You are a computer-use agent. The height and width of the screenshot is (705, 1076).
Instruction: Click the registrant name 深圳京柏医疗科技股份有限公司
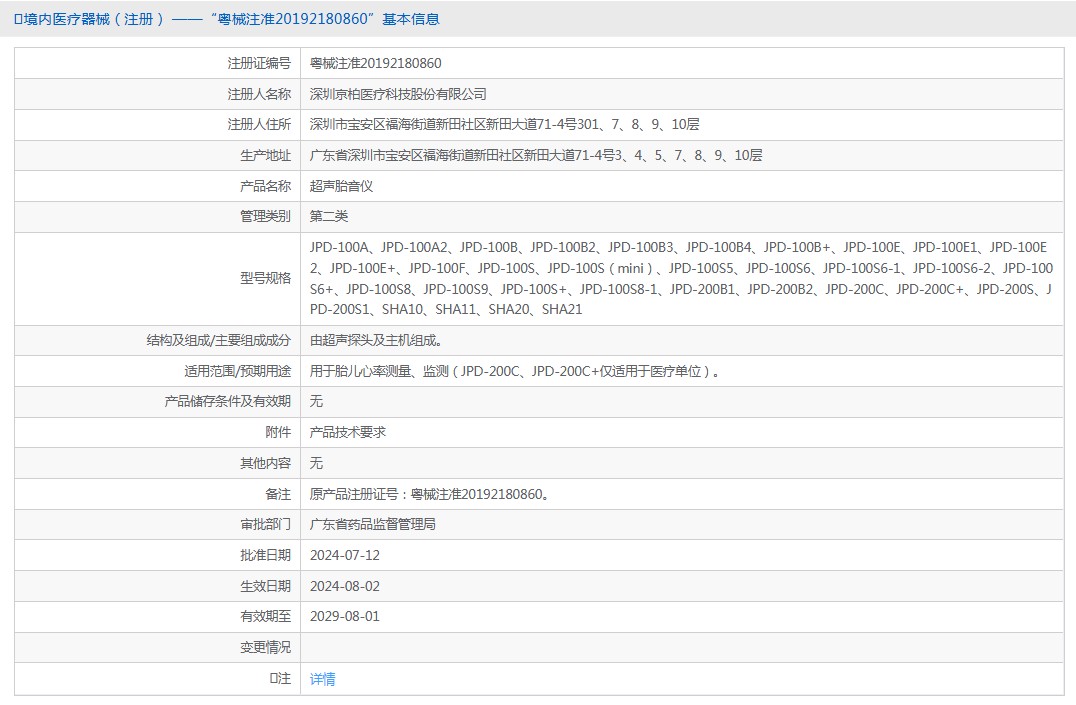point(398,94)
